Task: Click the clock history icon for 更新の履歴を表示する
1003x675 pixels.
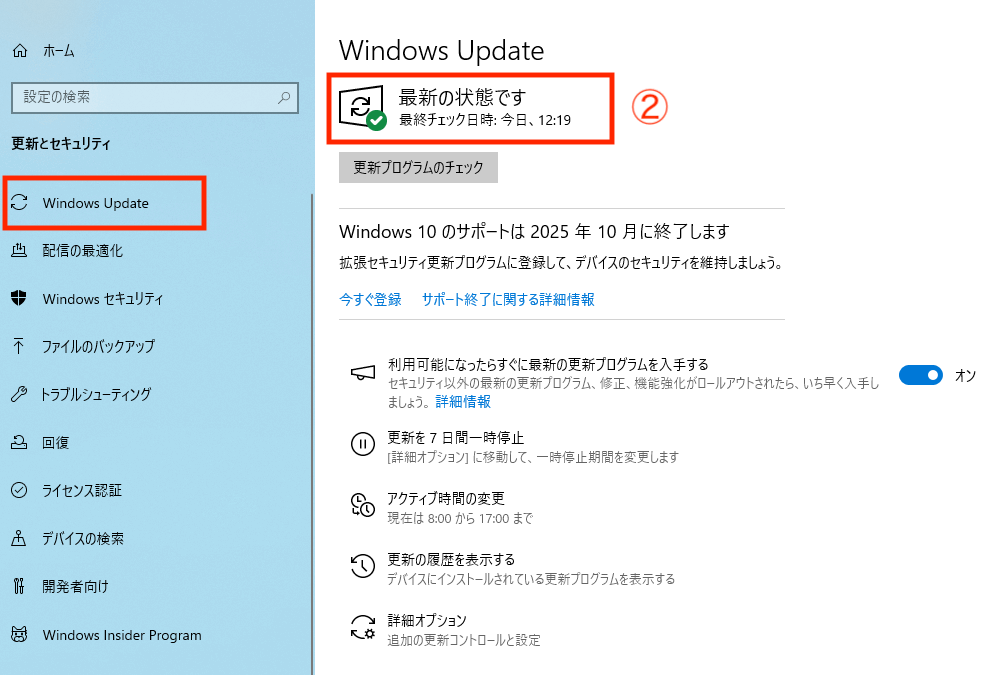Action: tap(363, 566)
